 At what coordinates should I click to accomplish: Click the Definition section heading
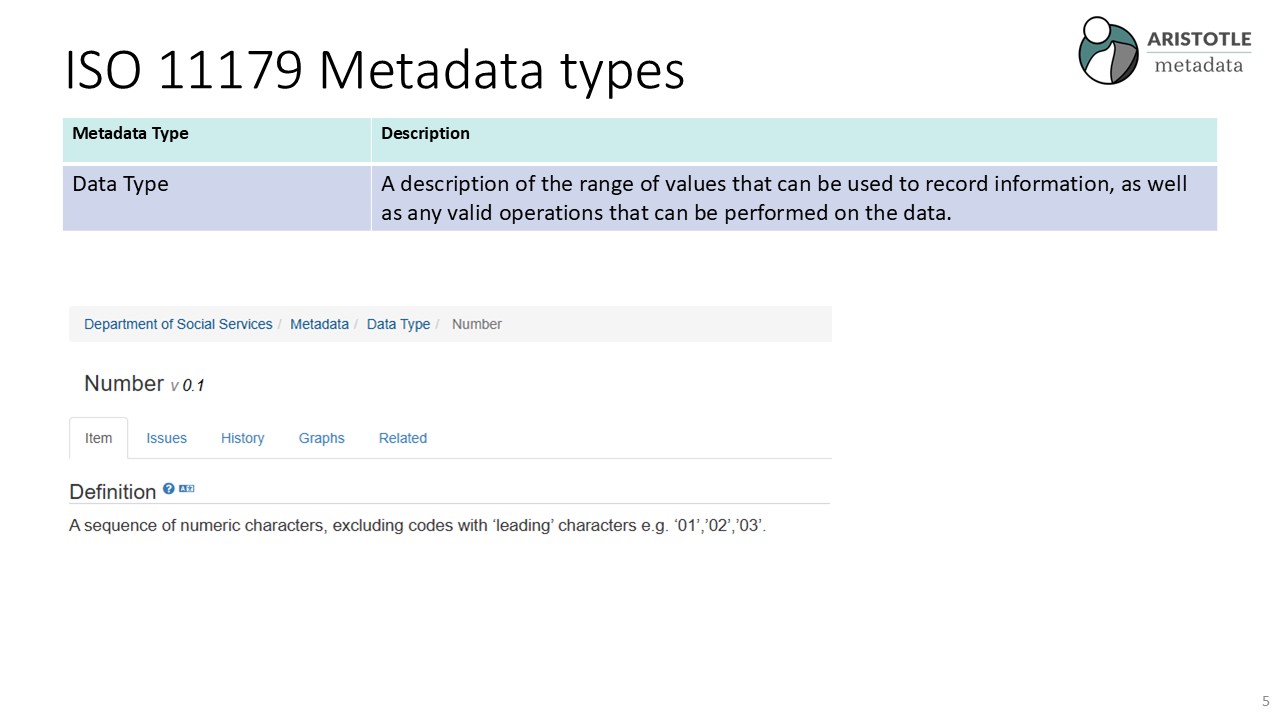tap(112, 492)
